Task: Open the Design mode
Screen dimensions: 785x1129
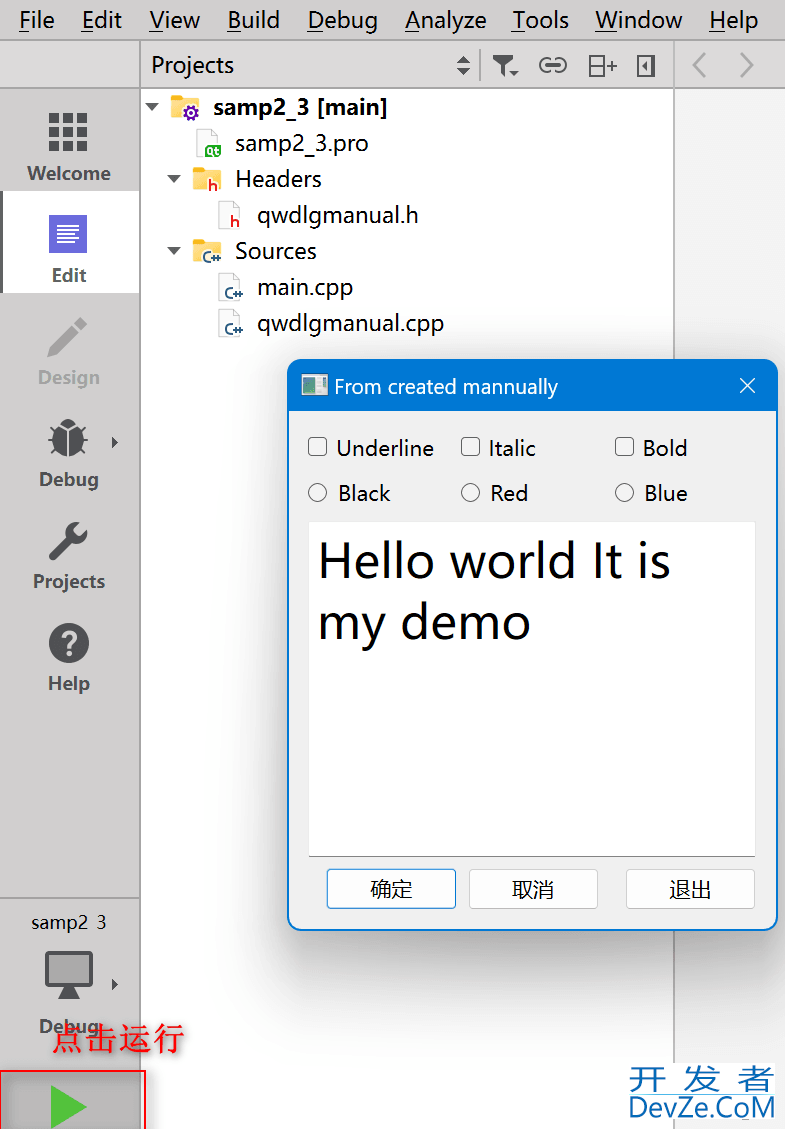Action: [68, 350]
